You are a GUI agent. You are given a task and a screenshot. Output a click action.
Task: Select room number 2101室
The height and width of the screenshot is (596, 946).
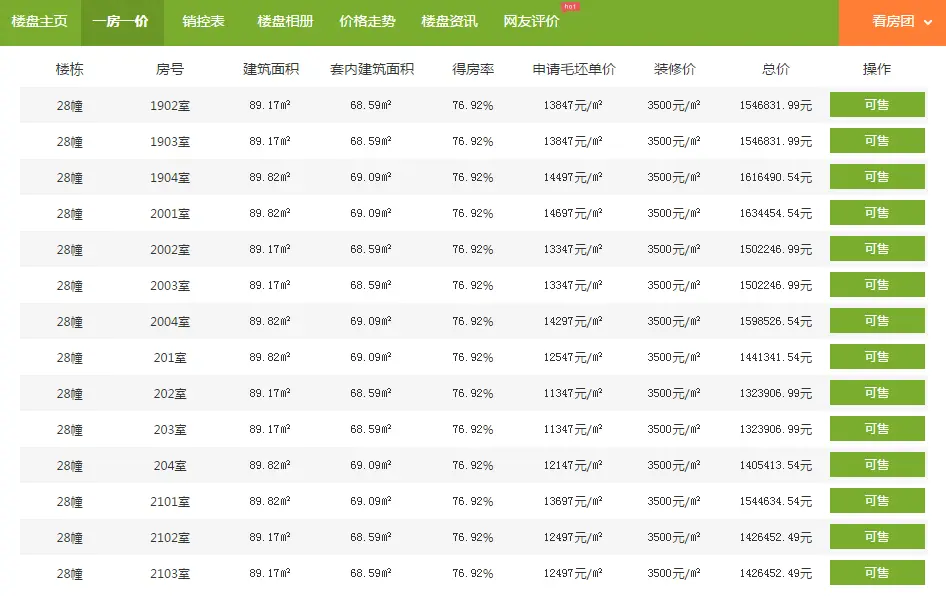tap(170, 502)
